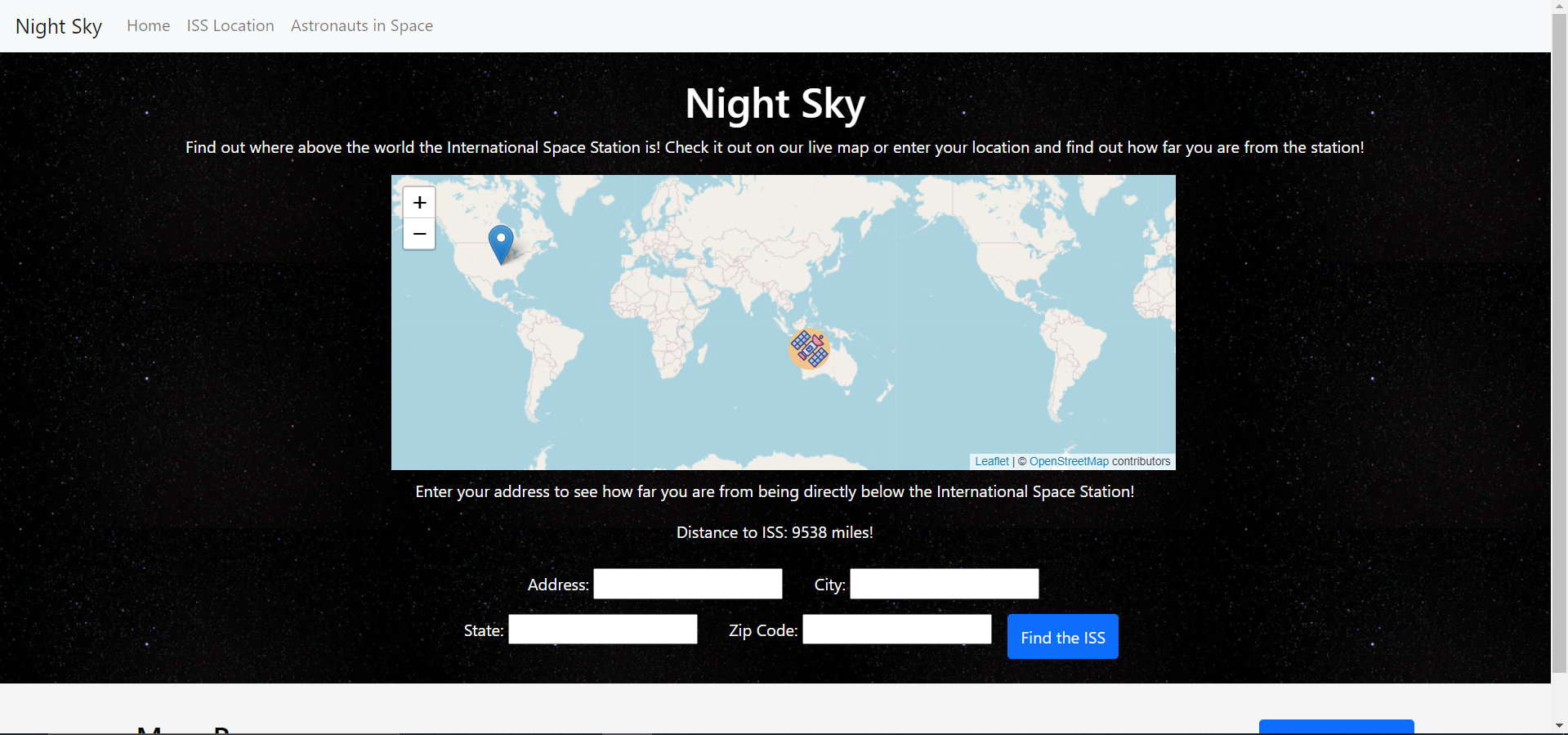
Task: Click the large Night Sky heading
Action: click(775, 104)
